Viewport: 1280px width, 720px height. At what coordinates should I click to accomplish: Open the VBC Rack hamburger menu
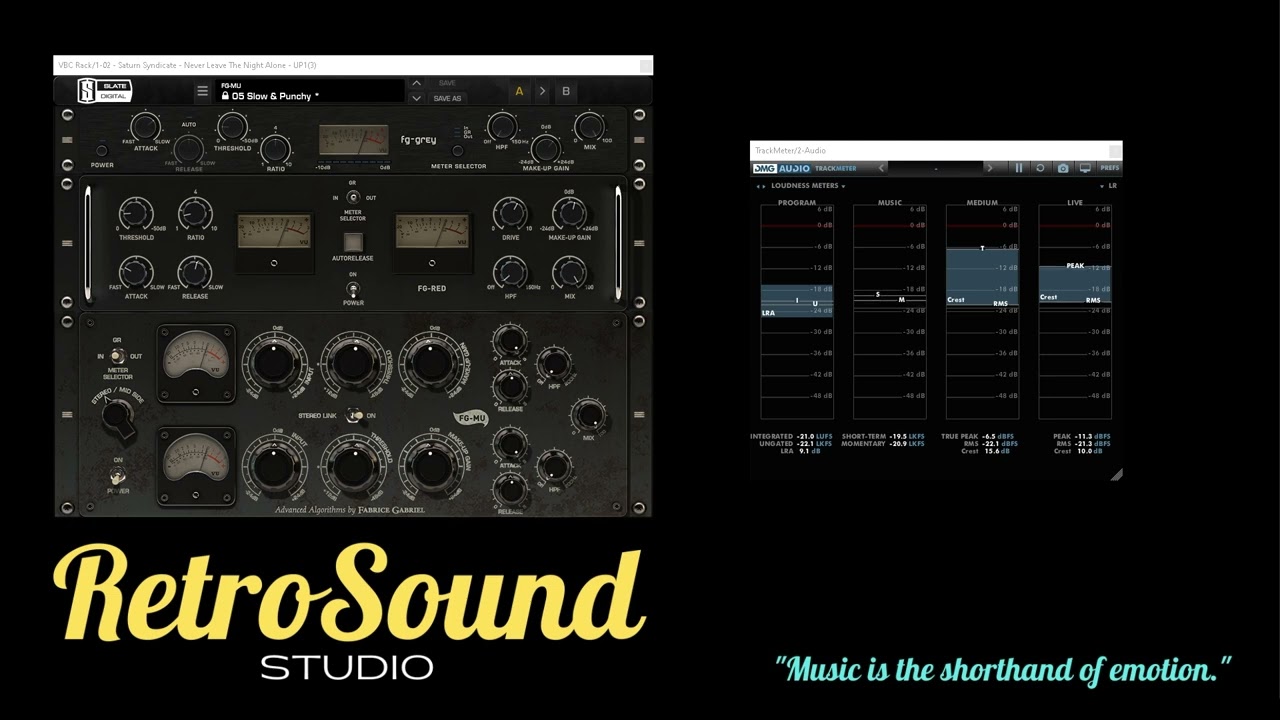pyautogui.click(x=202, y=91)
